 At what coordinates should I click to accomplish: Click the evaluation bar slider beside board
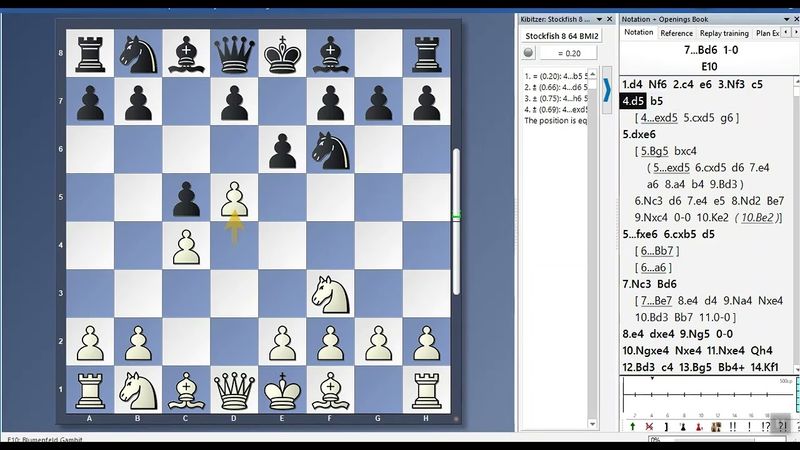tap(457, 215)
